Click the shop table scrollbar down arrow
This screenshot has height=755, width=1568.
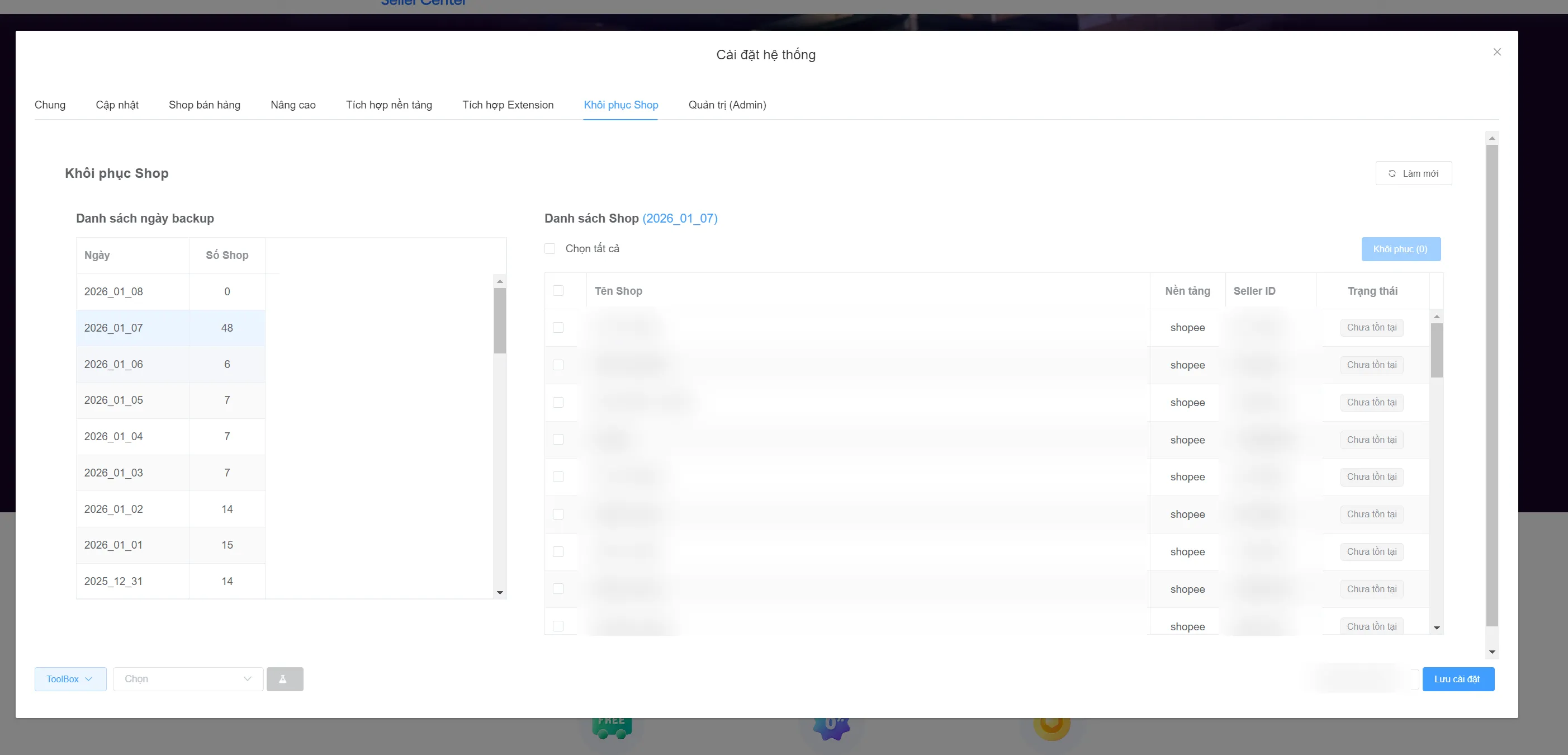pyautogui.click(x=1437, y=627)
